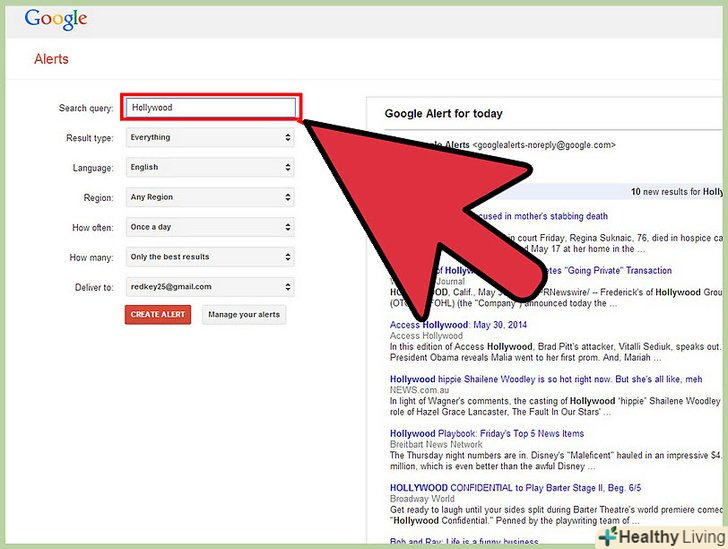
Task: Open the How often dropdown
Action: click(210, 227)
